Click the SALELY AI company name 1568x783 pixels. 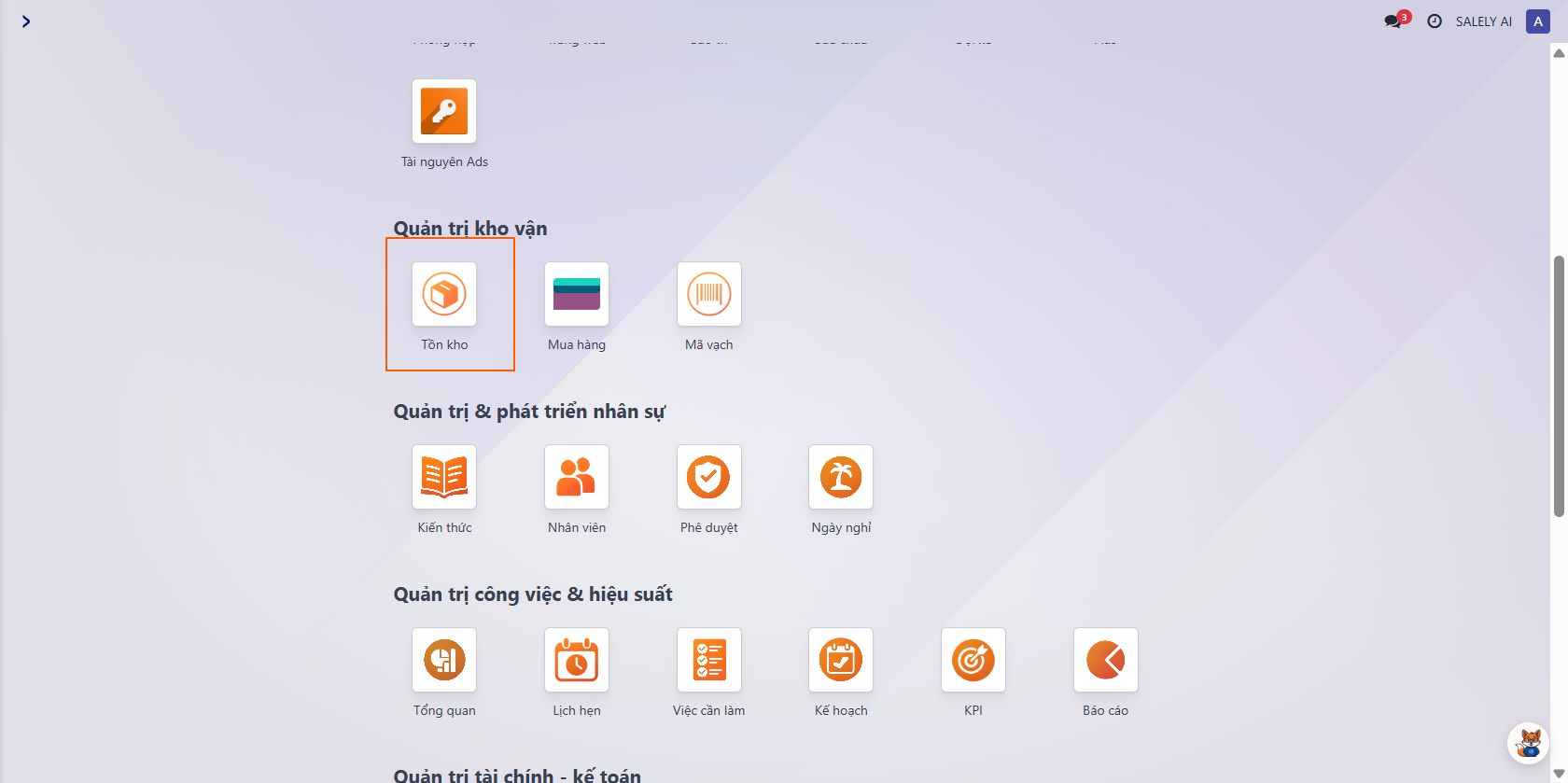[x=1483, y=21]
